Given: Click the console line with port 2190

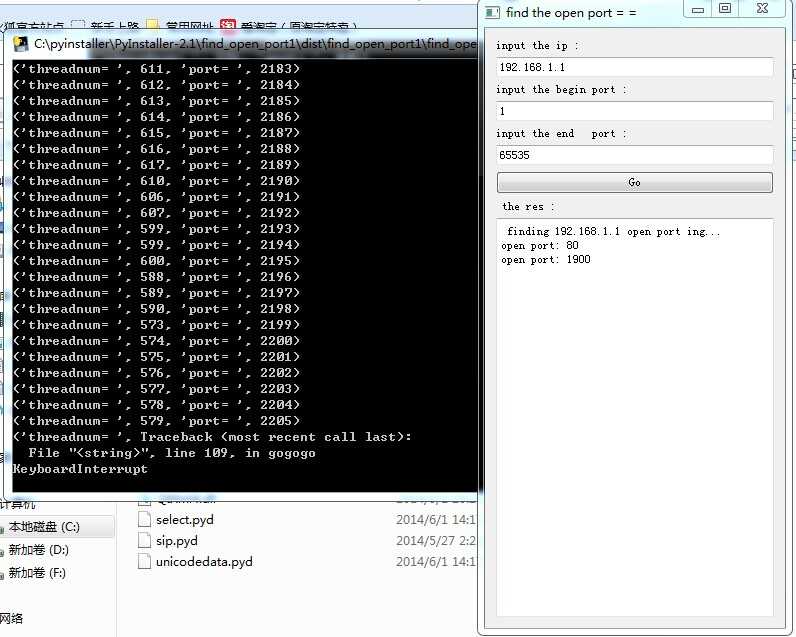Looking at the screenshot, I should click(x=156, y=181).
